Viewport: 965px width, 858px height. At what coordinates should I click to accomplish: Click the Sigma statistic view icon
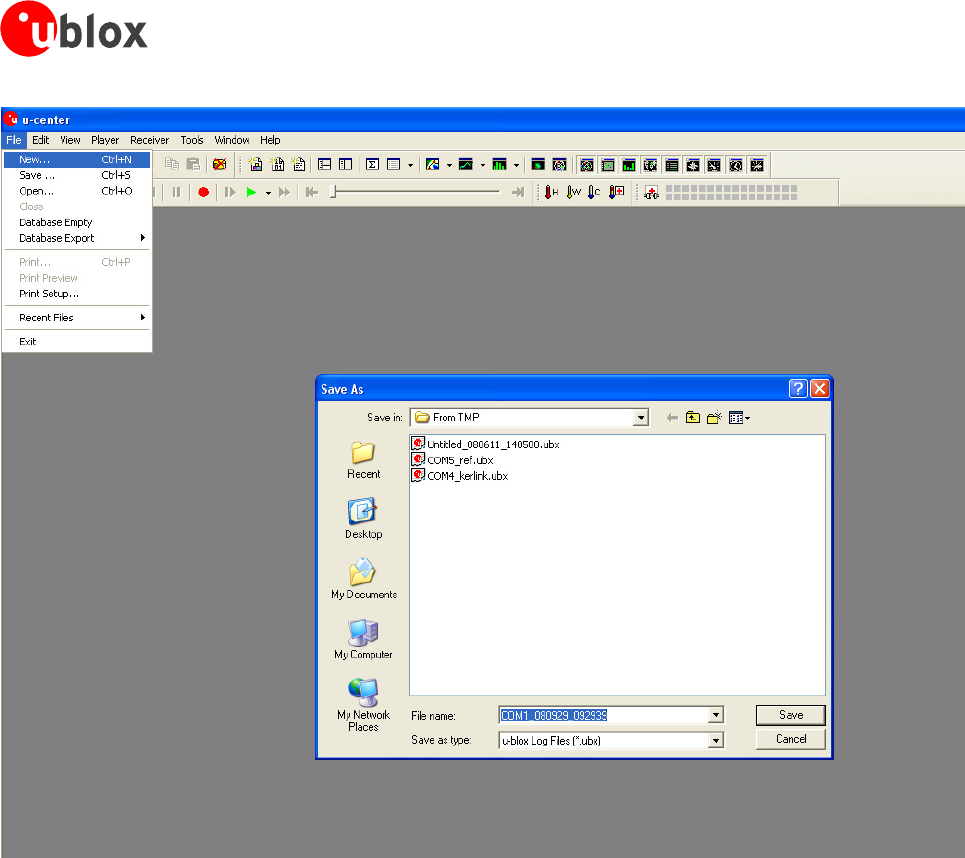[372, 164]
